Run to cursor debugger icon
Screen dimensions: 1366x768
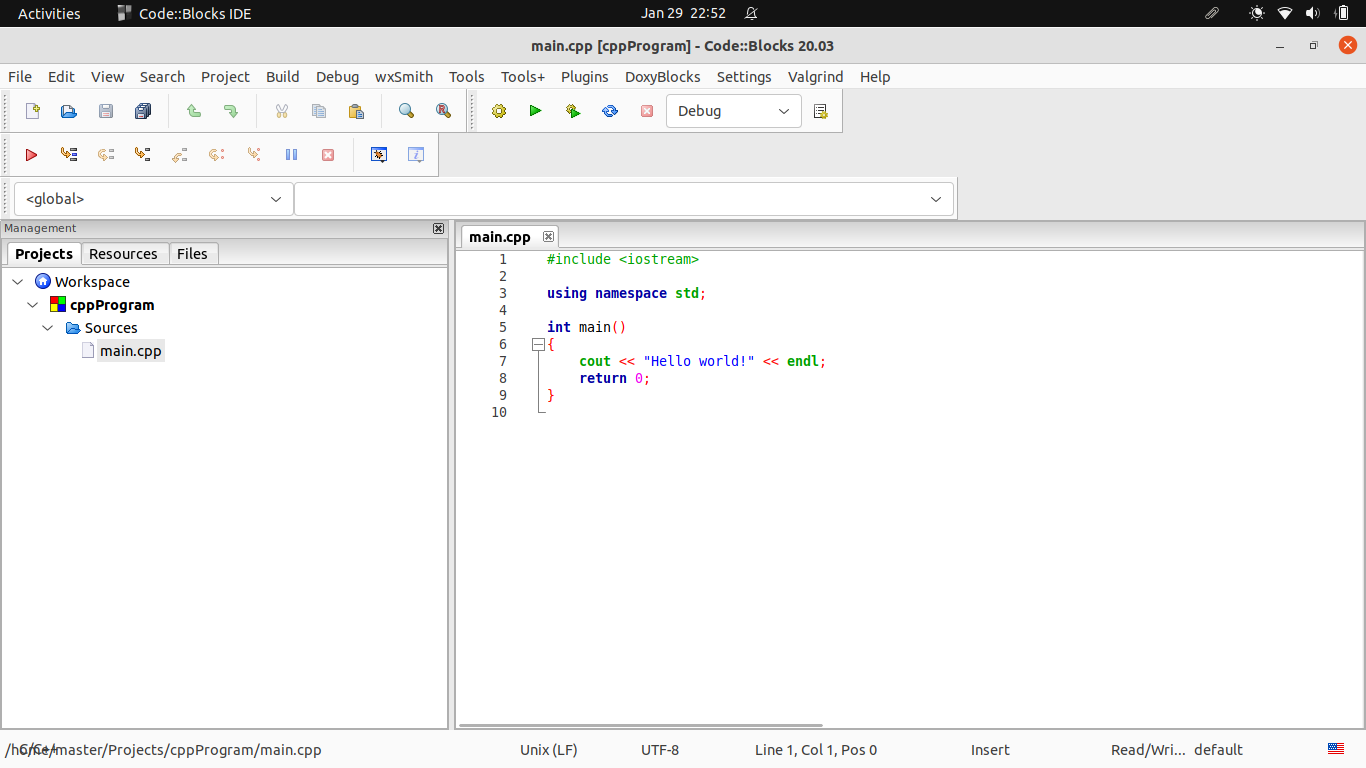tap(69, 155)
